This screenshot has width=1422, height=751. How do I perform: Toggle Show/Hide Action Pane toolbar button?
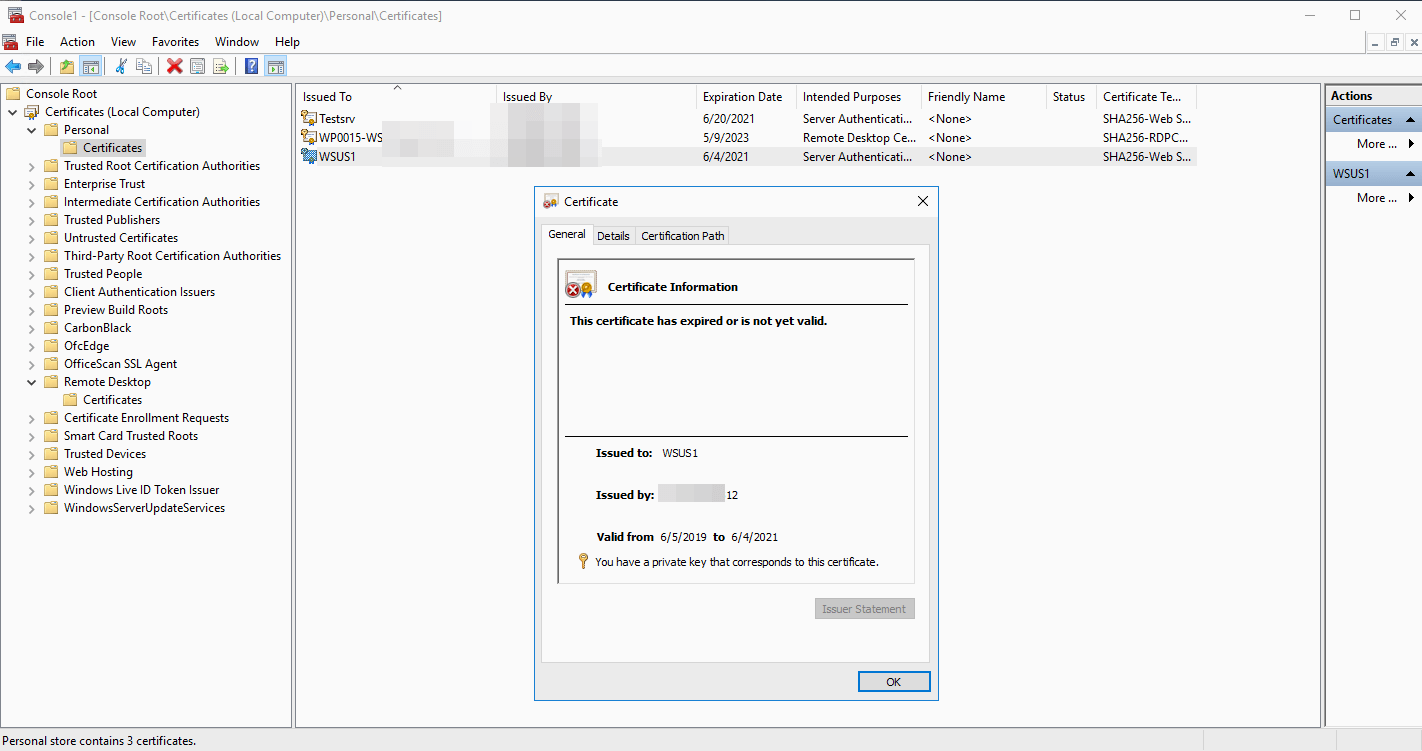[x=275, y=67]
